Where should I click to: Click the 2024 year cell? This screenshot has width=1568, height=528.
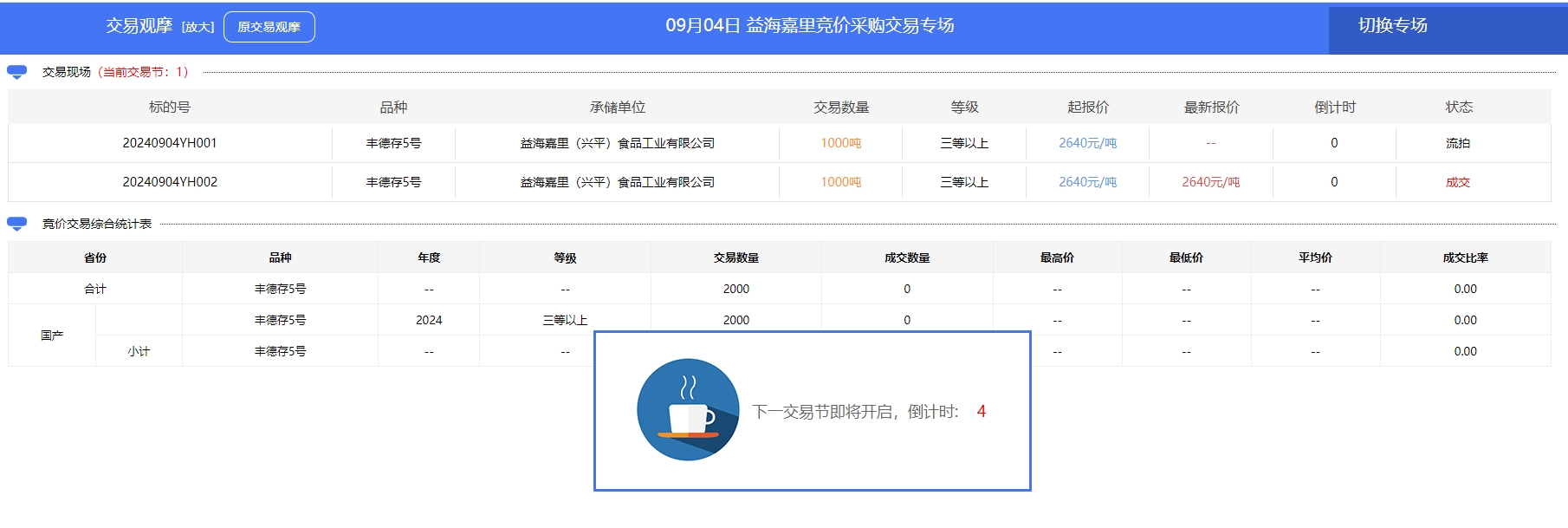429,320
